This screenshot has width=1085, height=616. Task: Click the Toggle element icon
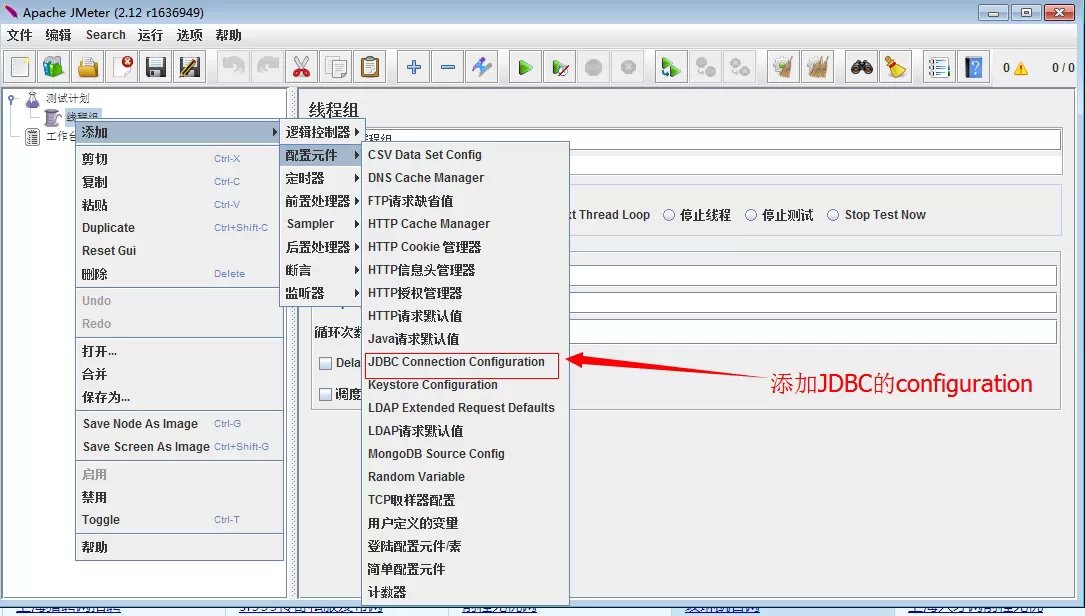(x=482, y=67)
